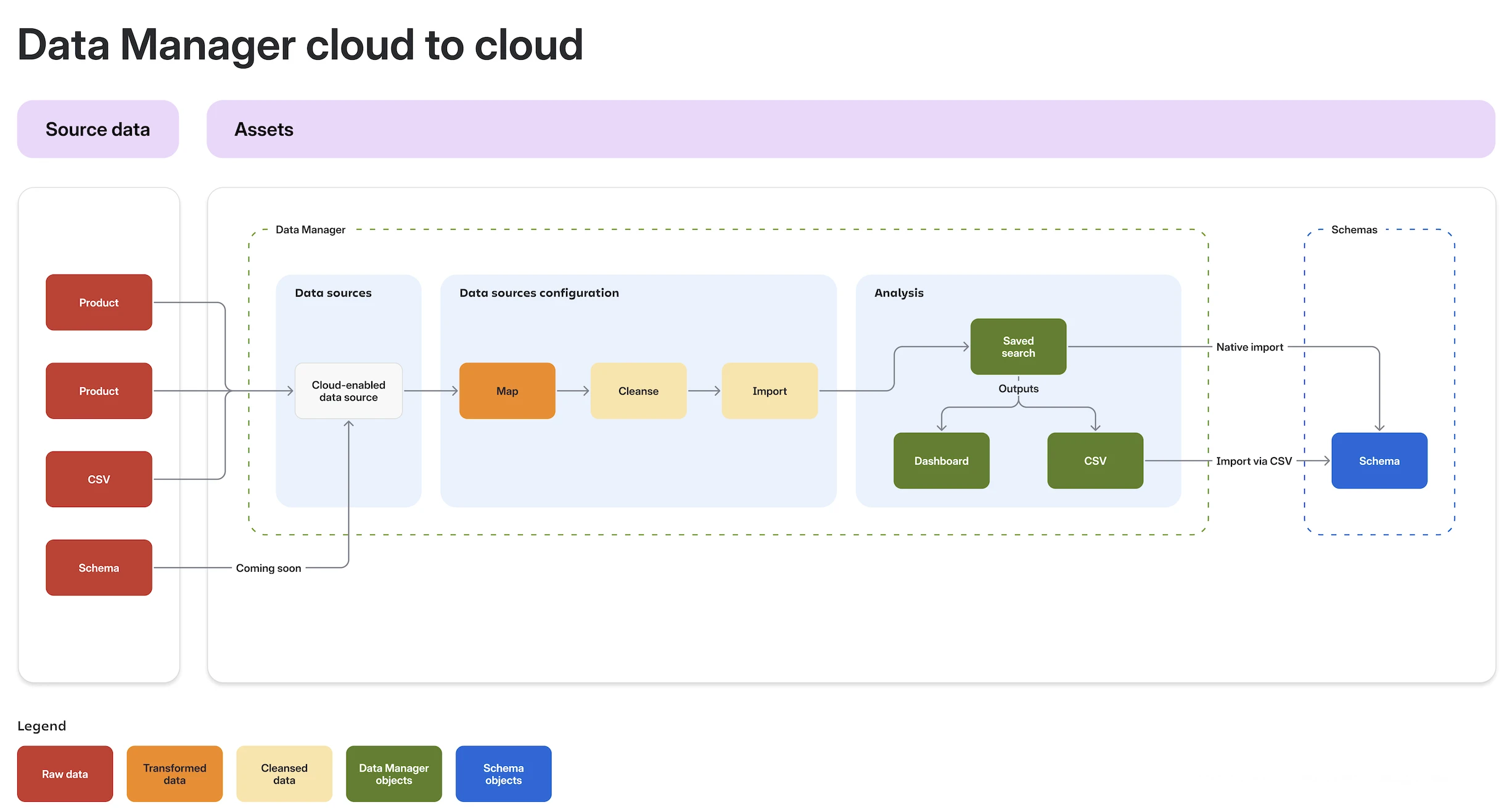
Task: Click the "Analysis" section heading
Action: [898, 293]
